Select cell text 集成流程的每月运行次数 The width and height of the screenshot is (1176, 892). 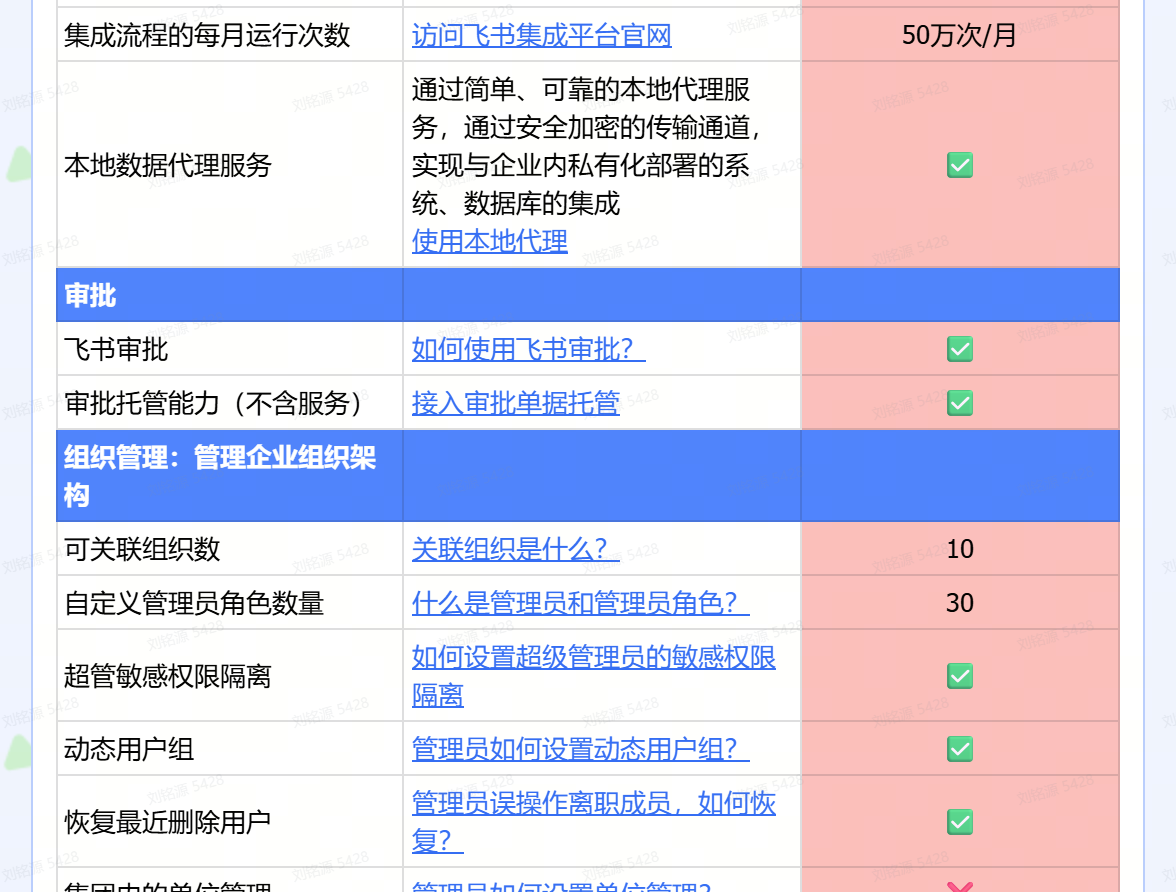[207, 35]
